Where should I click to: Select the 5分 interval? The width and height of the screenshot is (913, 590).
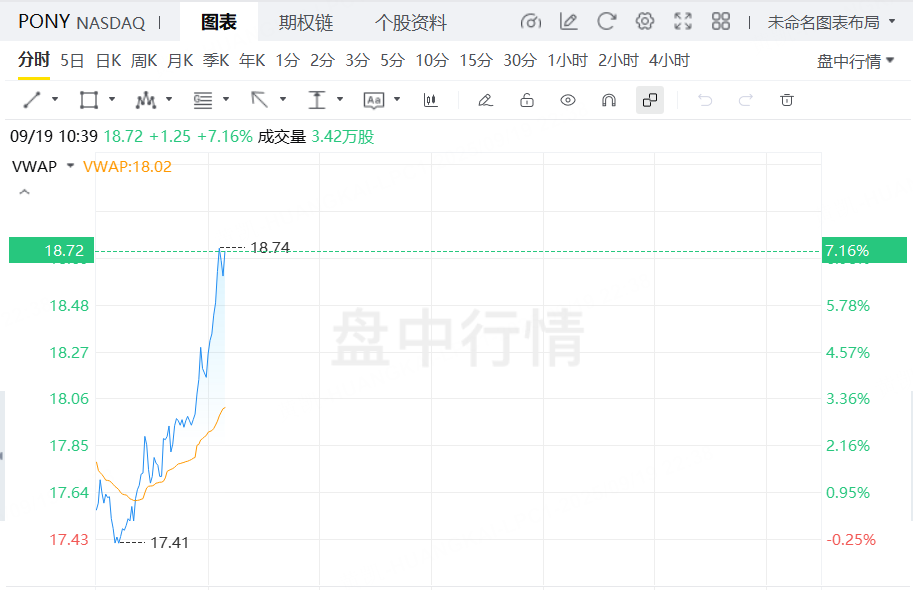point(392,61)
